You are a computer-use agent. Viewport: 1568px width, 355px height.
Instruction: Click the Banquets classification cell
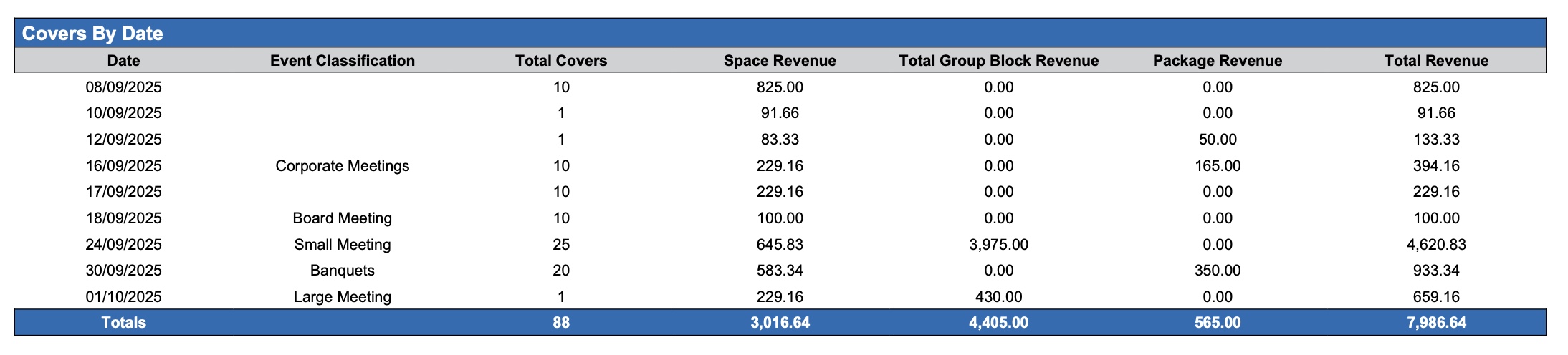tap(342, 271)
